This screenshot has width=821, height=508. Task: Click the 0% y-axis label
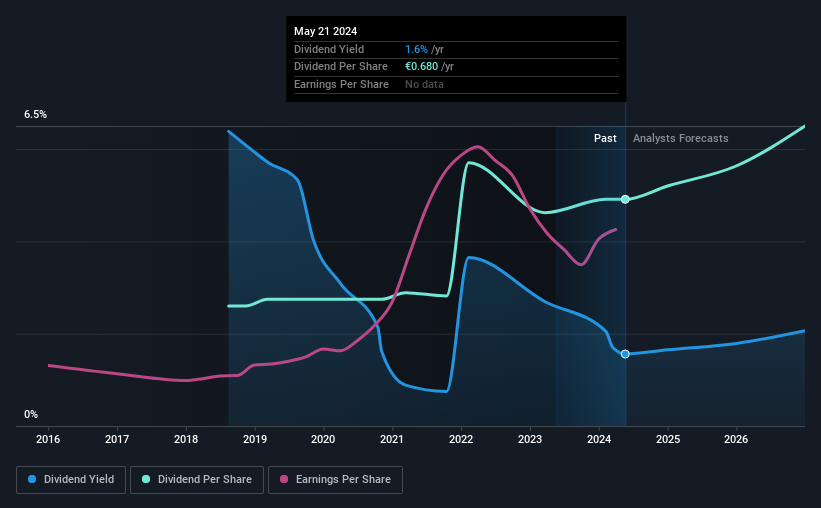[x=31, y=414]
